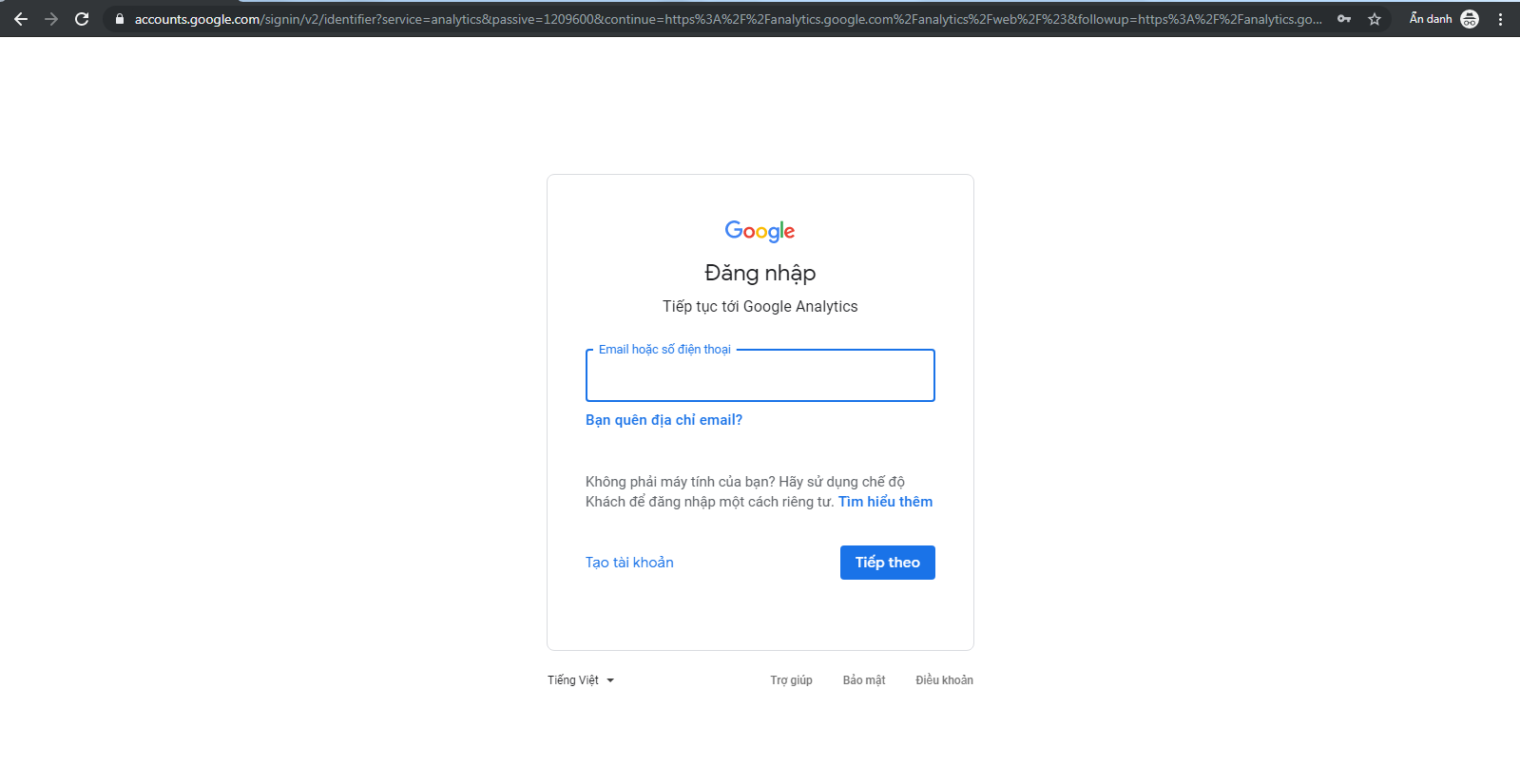Click the Tiếp tục tới Google Analytics text
This screenshot has width=1520, height=784.
click(760, 306)
